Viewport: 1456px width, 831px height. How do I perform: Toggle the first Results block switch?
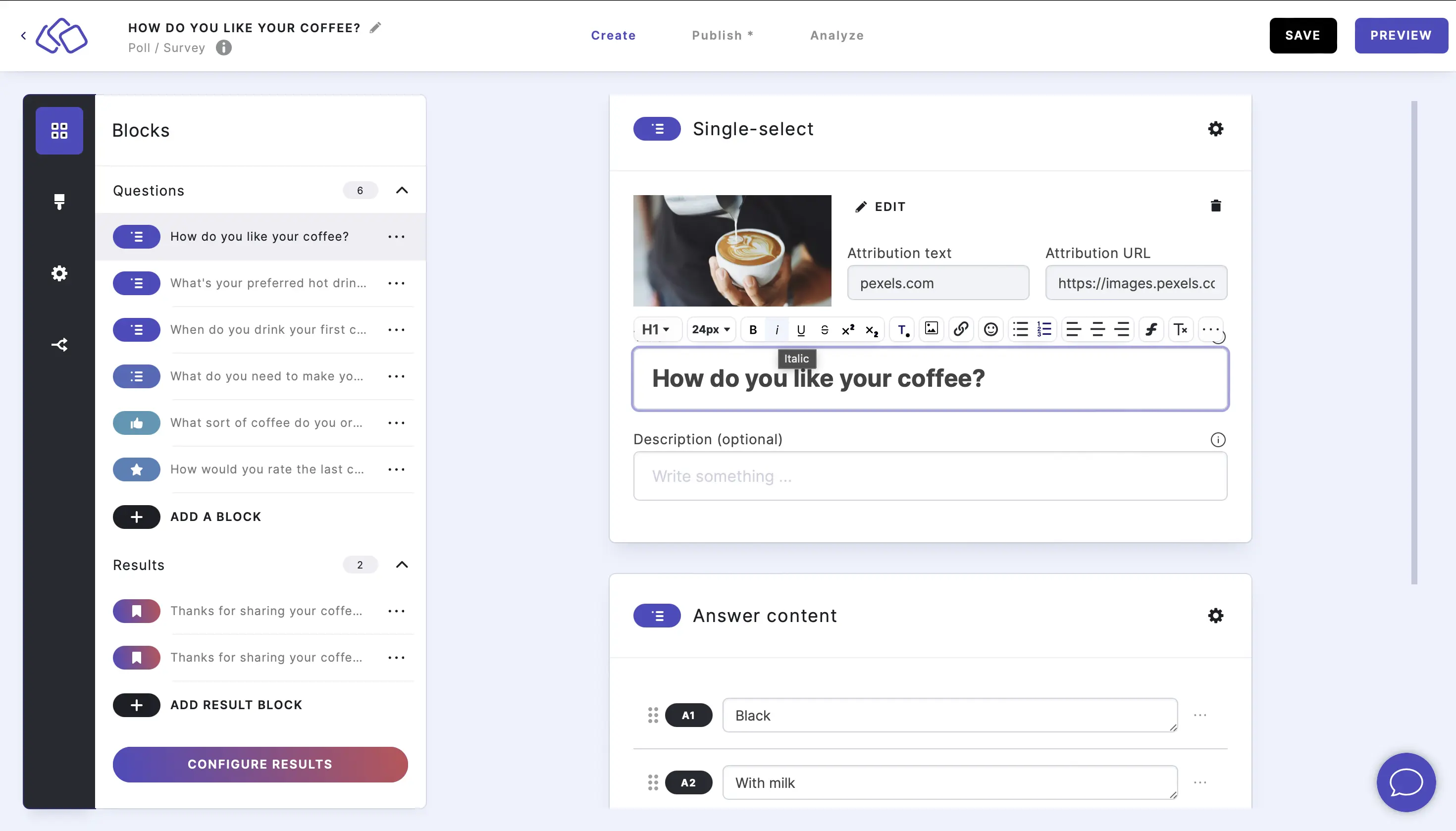pos(138,610)
